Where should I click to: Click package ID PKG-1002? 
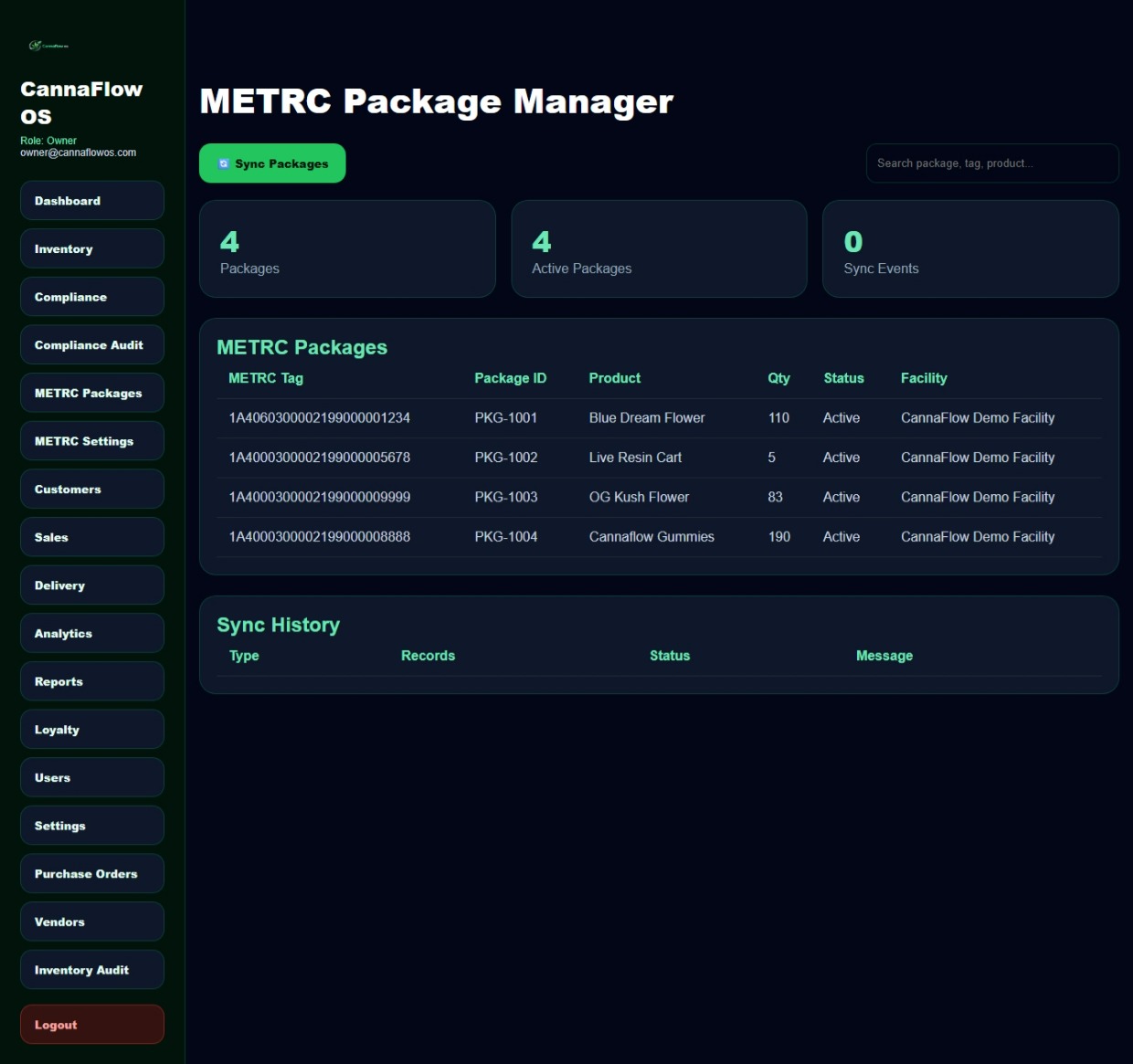tap(506, 458)
